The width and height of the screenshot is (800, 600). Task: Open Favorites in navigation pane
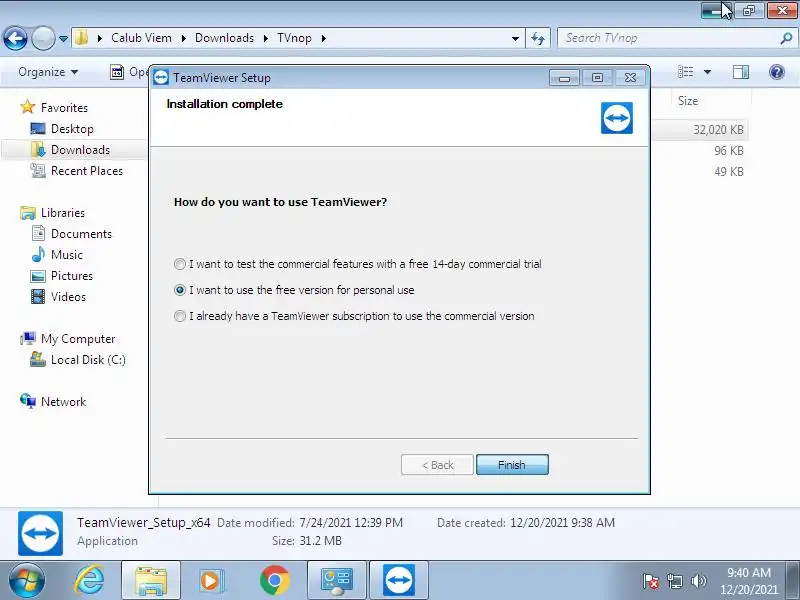coord(64,108)
